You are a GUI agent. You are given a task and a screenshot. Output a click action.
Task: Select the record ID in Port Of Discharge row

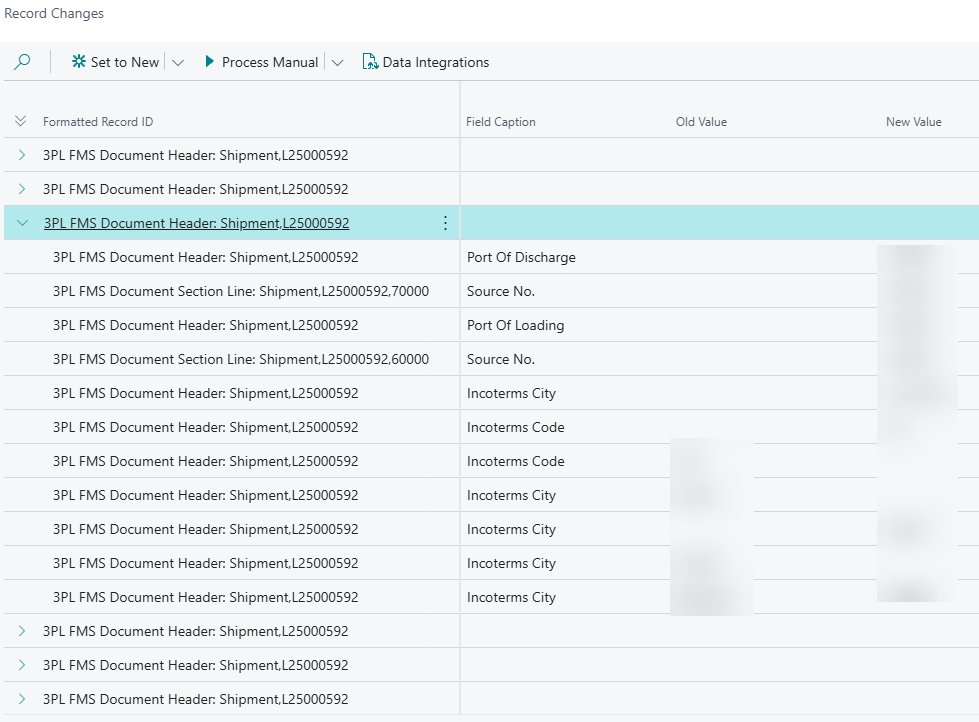(x=205, y=257)
